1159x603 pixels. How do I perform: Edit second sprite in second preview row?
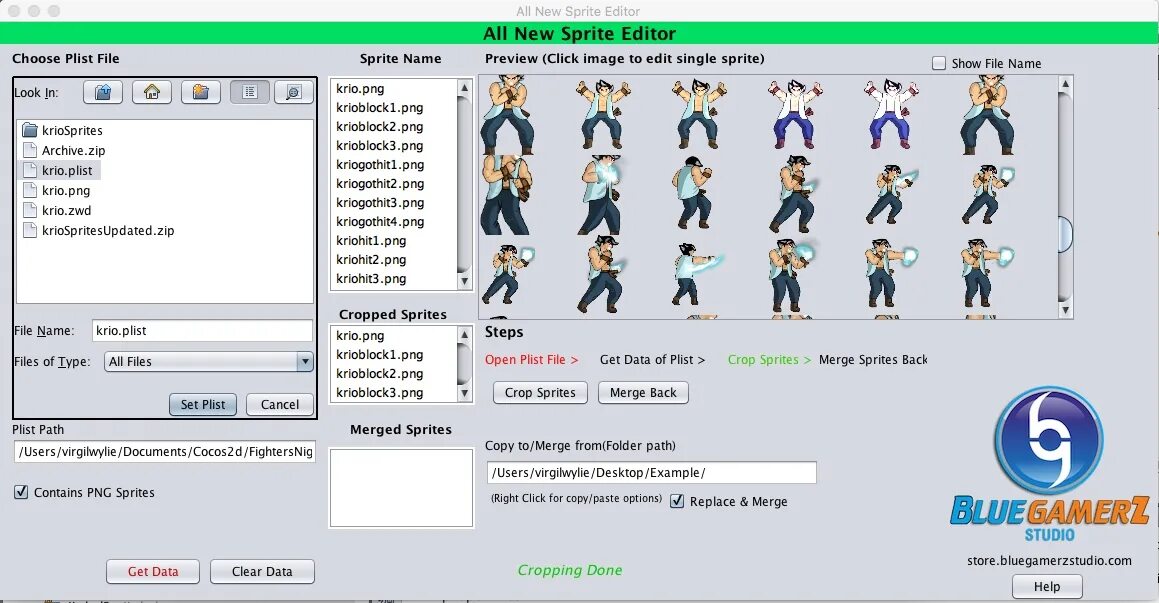[602, 195]
